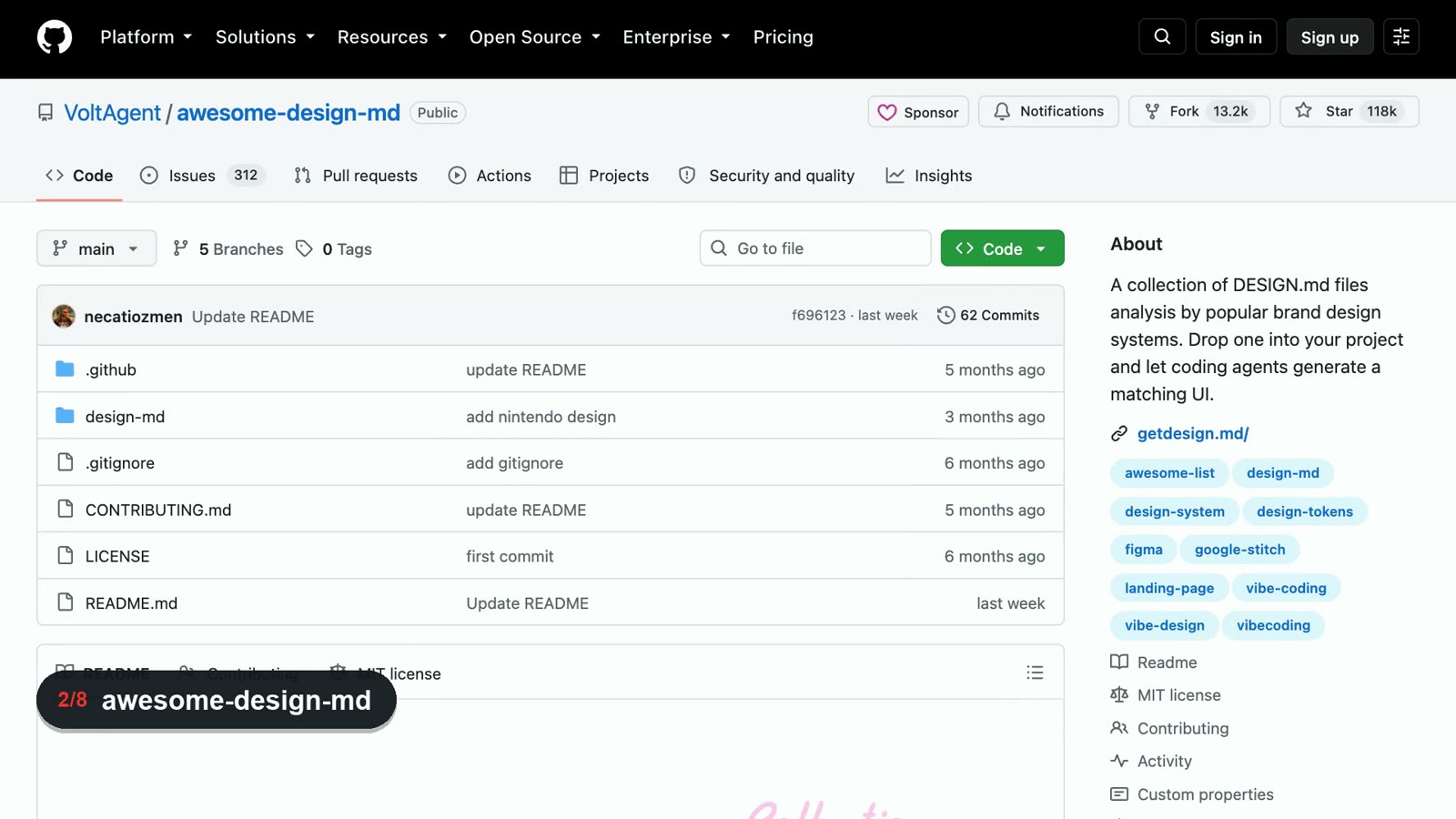Click the Go to file field
Viewport: 1456px width, 819px height.
click(x=815, y=248)
